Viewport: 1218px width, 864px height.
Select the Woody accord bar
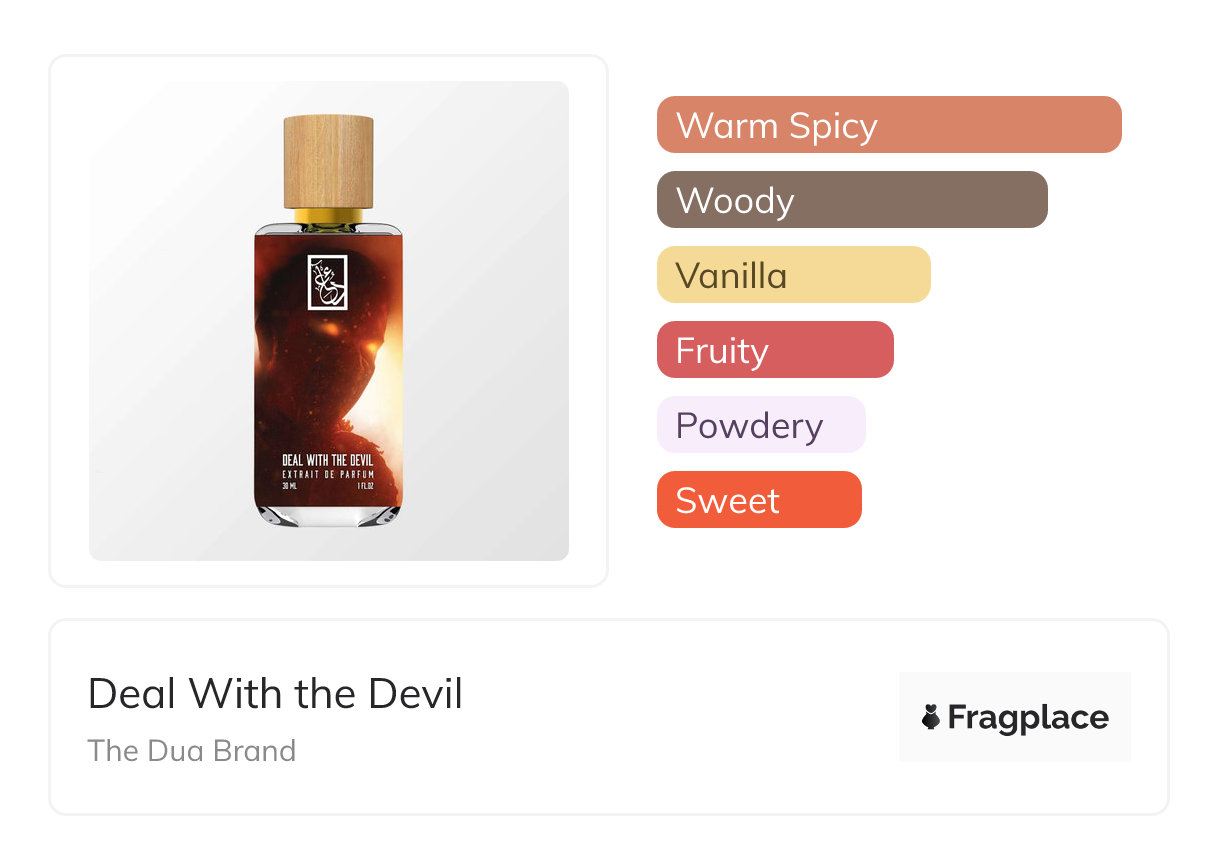pyautogui.click(x=851, y=200)
